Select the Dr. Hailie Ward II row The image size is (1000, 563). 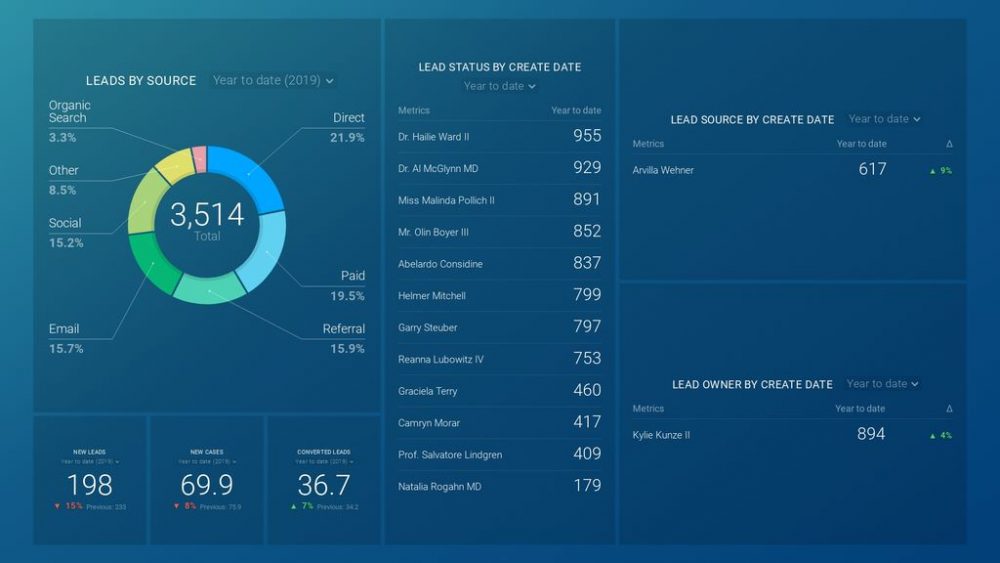(x=499, y=136)
